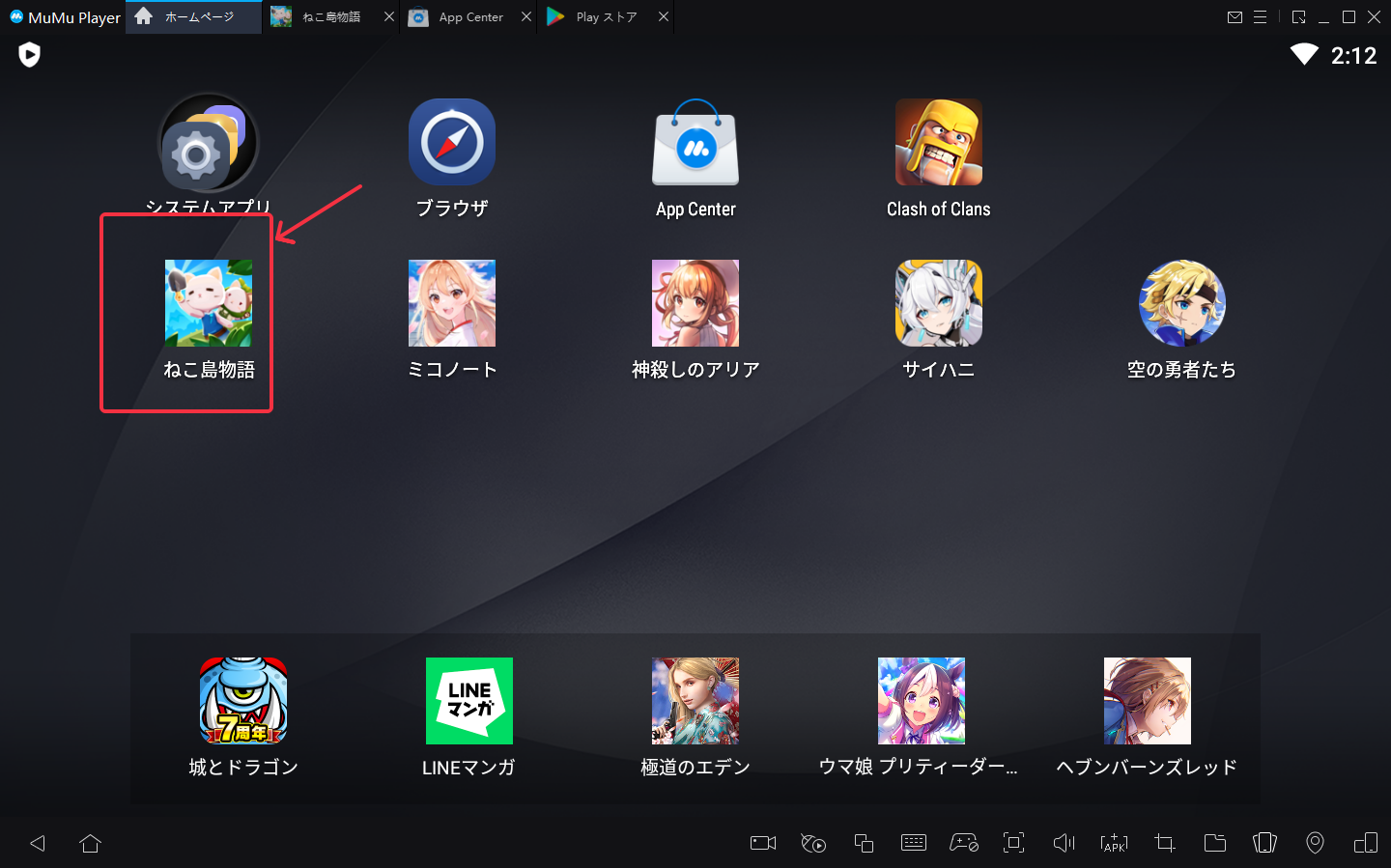Image resolution: width=1391 pixels, height=868 pixels.
Task: Open the multi-instance tool
Action: (x=864, y=843)
